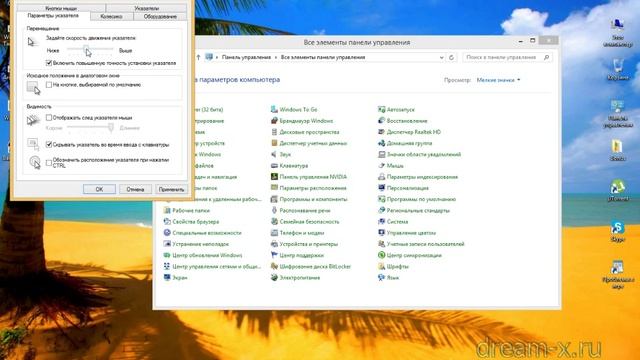Click refresh icon in Control Panel address bar

(x=451, y=58)
